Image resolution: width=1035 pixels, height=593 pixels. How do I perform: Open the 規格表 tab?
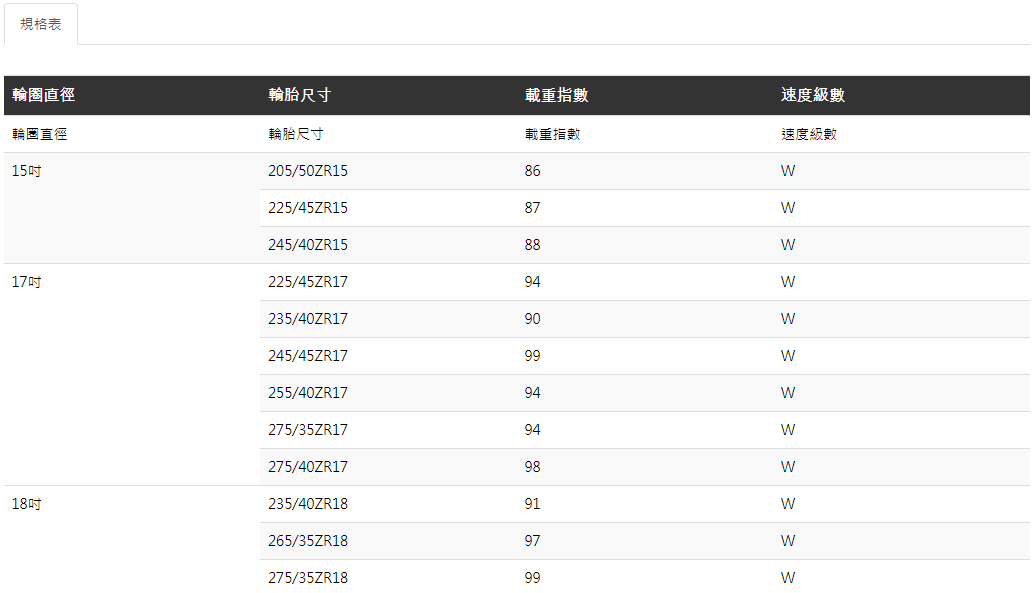tap(41, 24)
